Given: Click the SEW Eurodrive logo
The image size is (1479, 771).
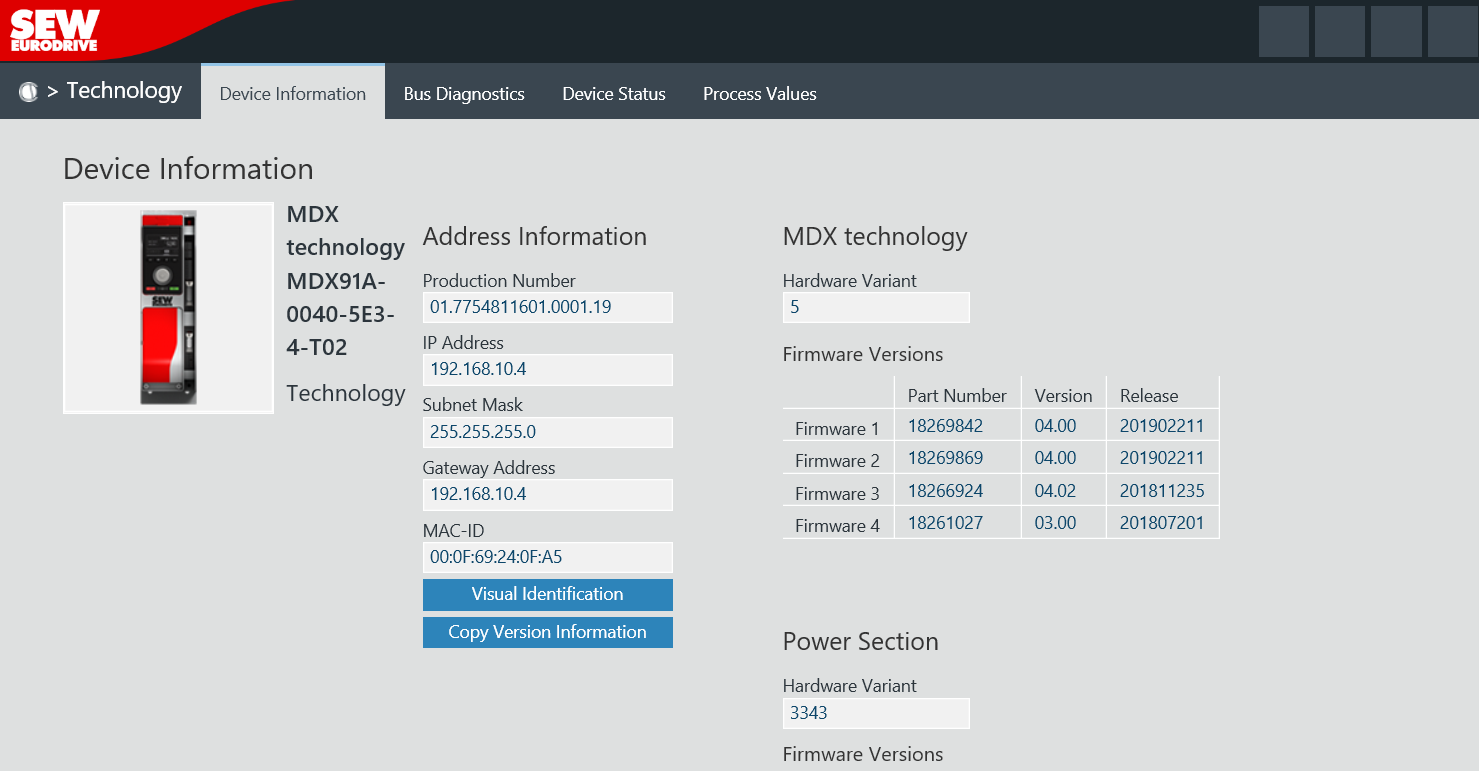Looking at the screenshot, I should pos(55,30).
